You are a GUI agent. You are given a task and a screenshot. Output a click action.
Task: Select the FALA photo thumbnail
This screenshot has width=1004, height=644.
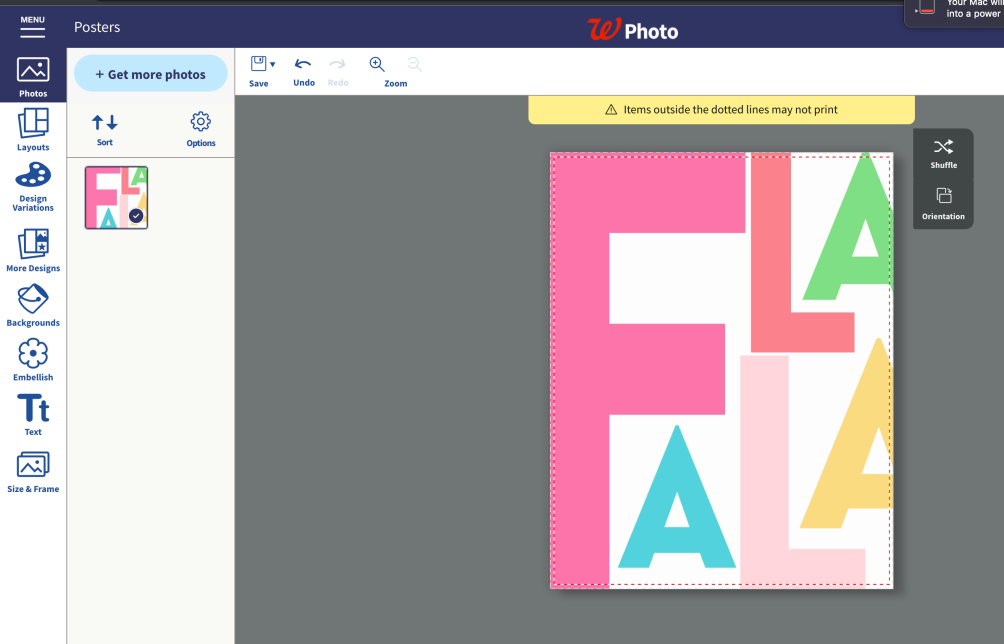pyautogui.click(x=117, y=197)
